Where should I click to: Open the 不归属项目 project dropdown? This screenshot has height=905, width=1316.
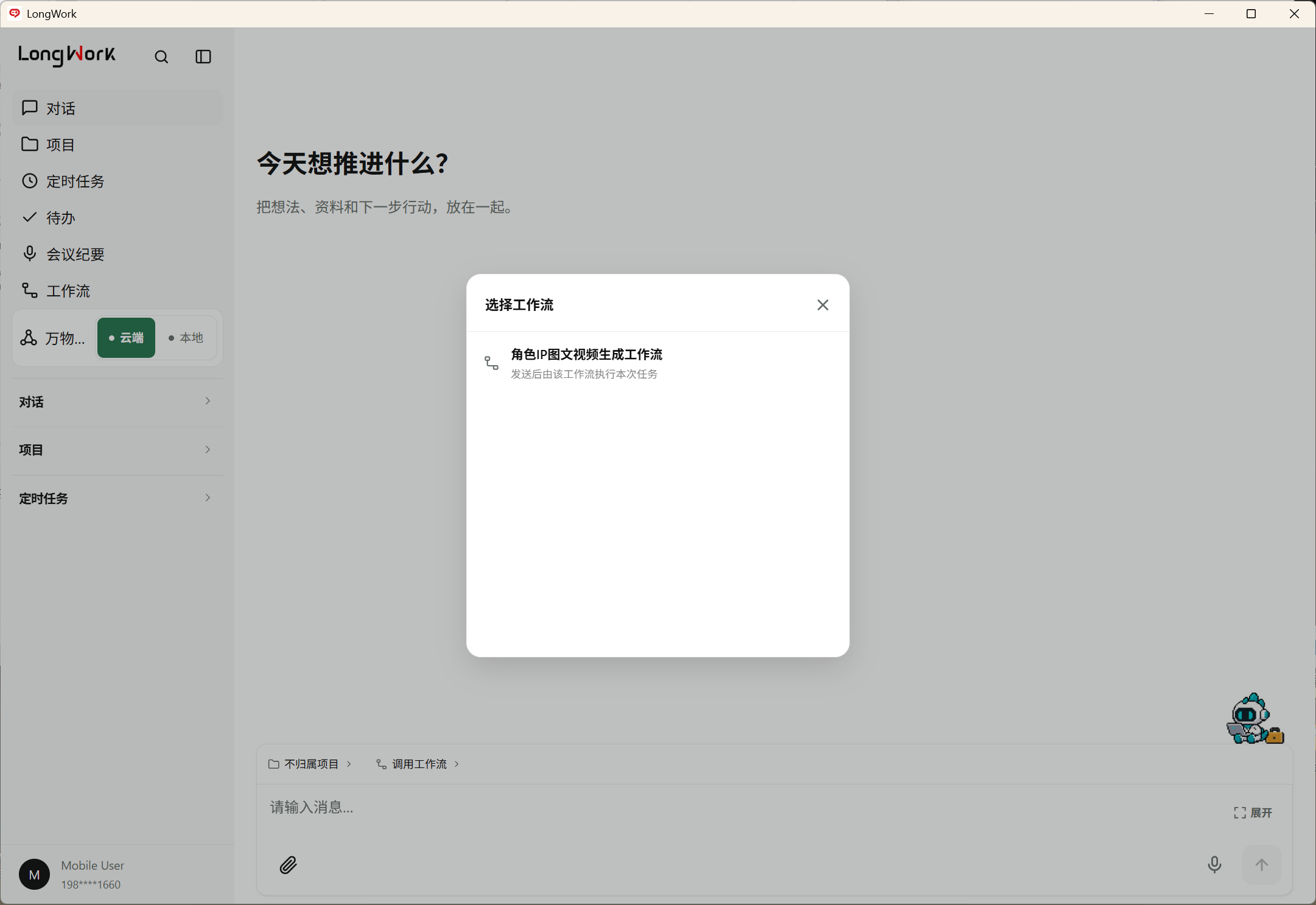[310, 764]
